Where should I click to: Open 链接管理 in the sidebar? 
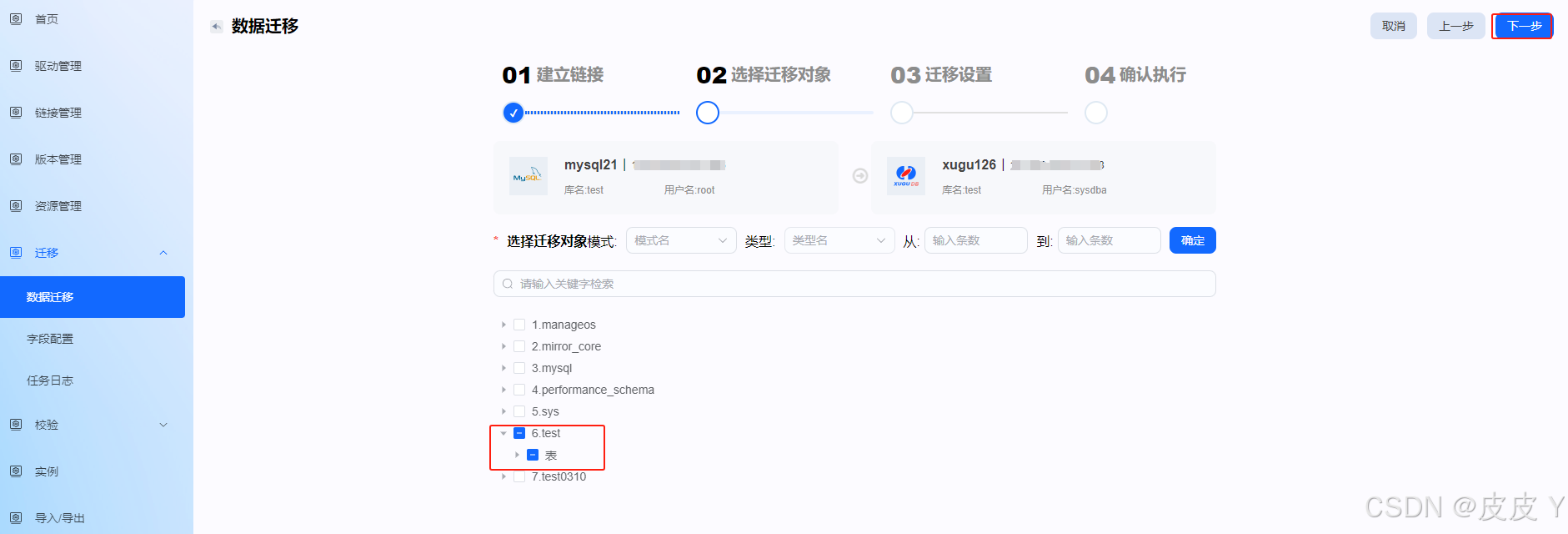[58, 113]
